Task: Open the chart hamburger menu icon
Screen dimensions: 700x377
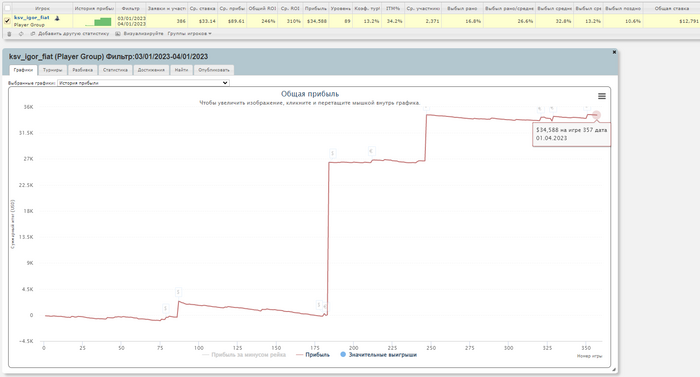Action: (x=602, y=96)
